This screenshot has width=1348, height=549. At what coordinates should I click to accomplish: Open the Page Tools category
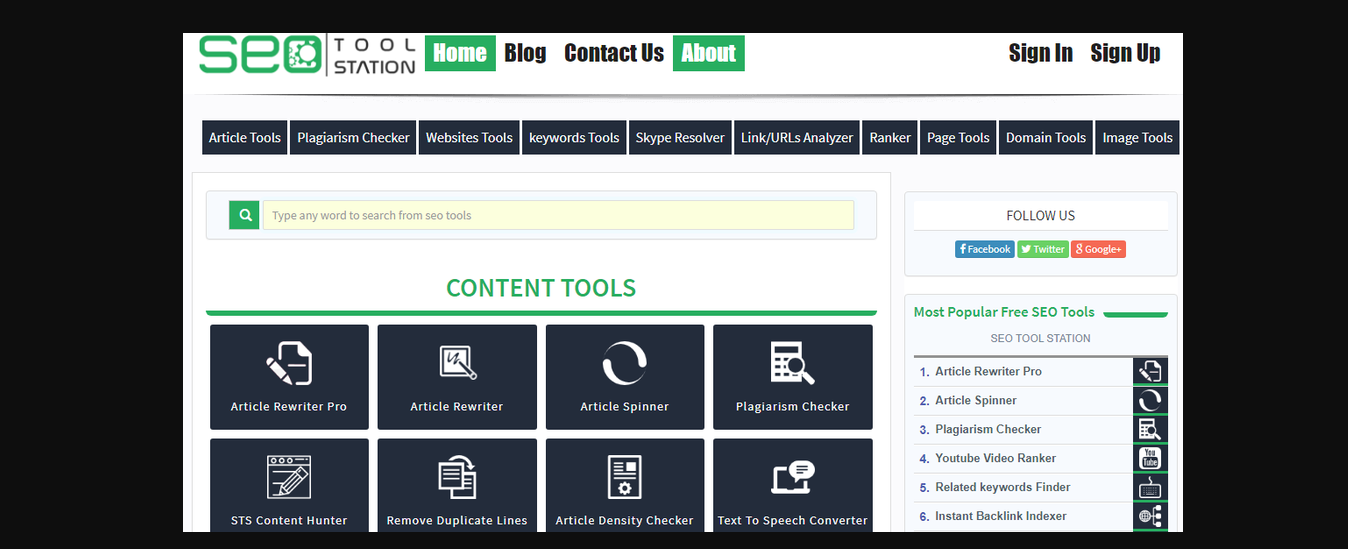tap(958, 138)
